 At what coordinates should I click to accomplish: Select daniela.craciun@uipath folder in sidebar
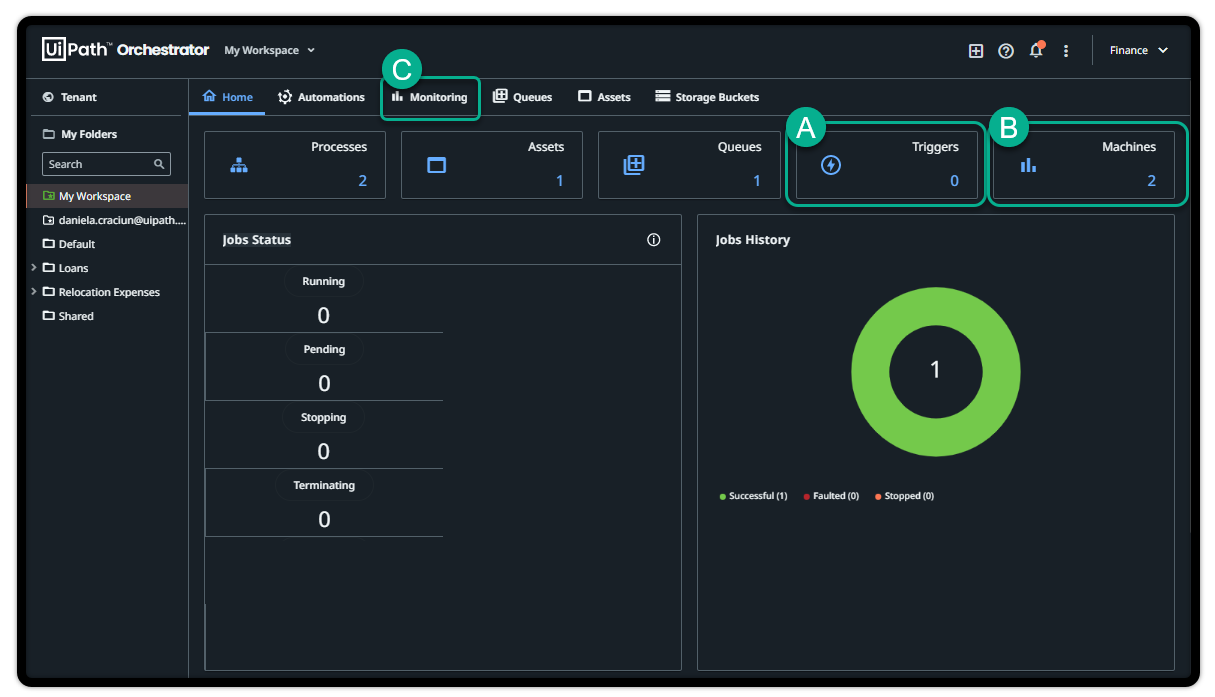click(107, 220)
